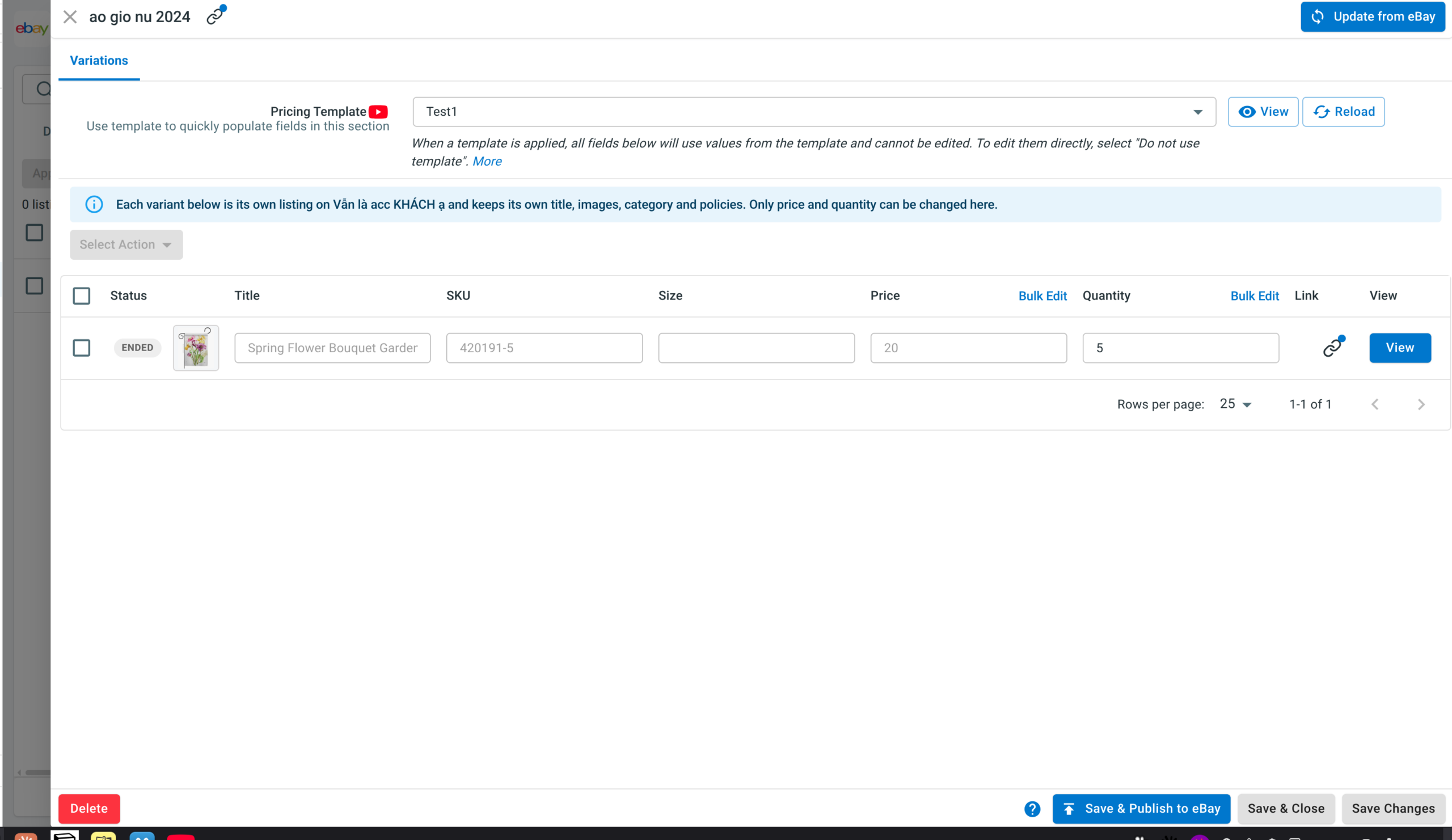Toggle the select-all checkbox in table header

point(81,296)
